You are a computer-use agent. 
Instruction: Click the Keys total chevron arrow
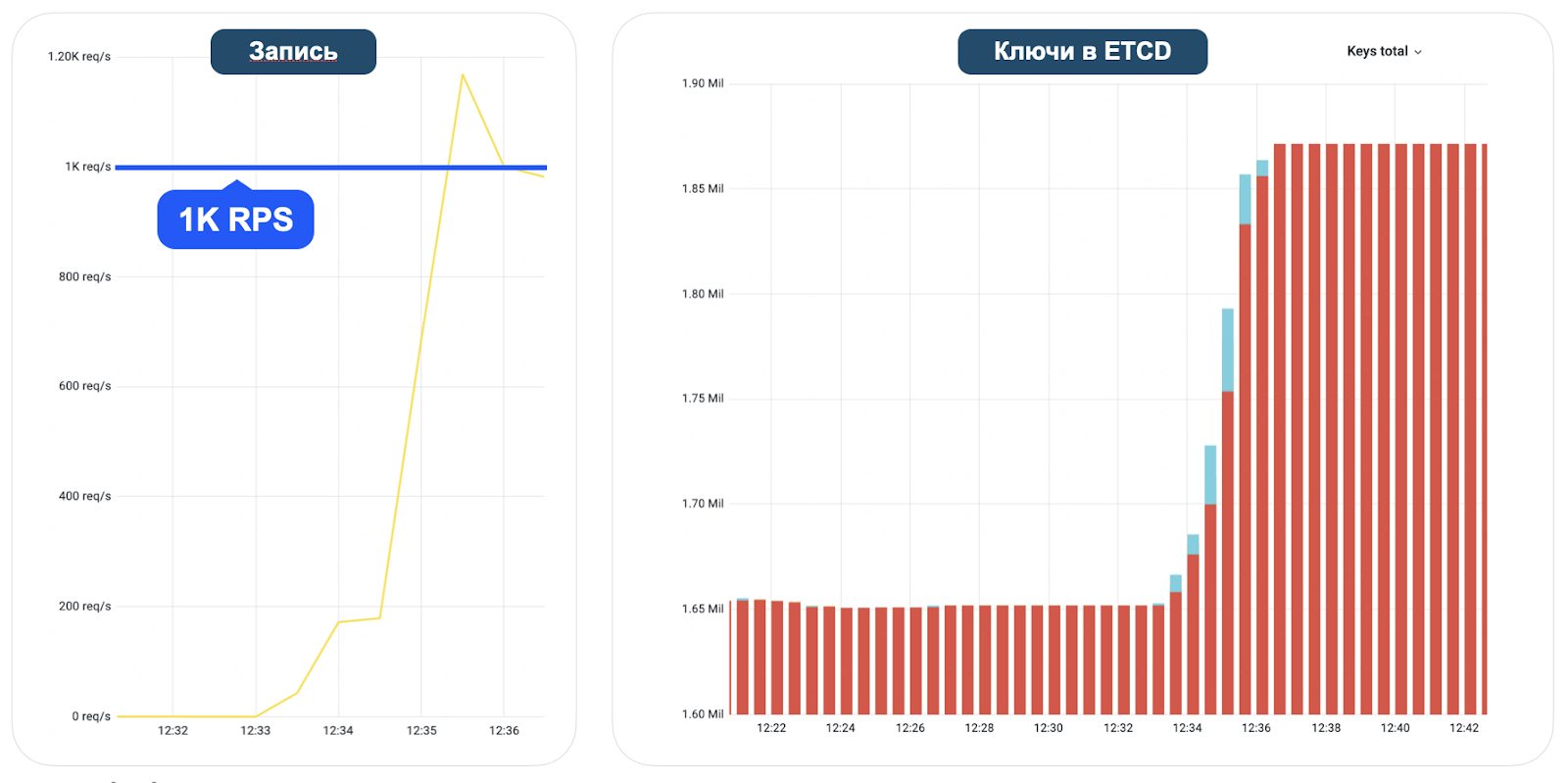pyautogui.click(x=1418, y=52)
